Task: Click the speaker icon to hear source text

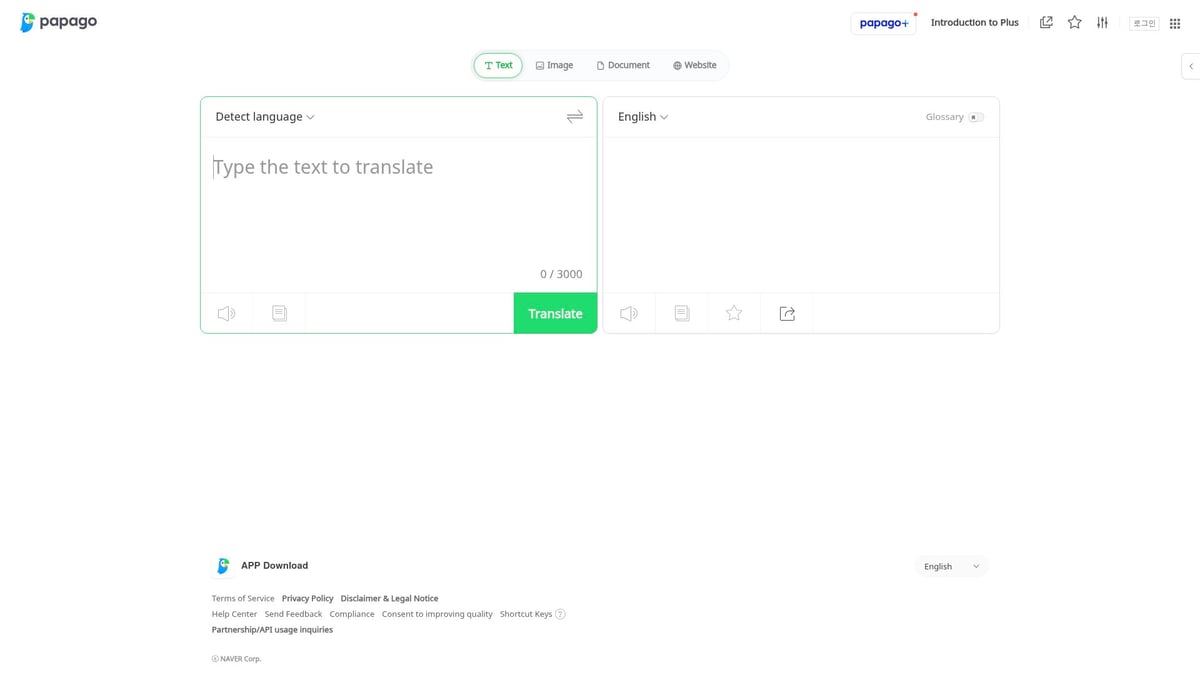Action: pos(226,313)
